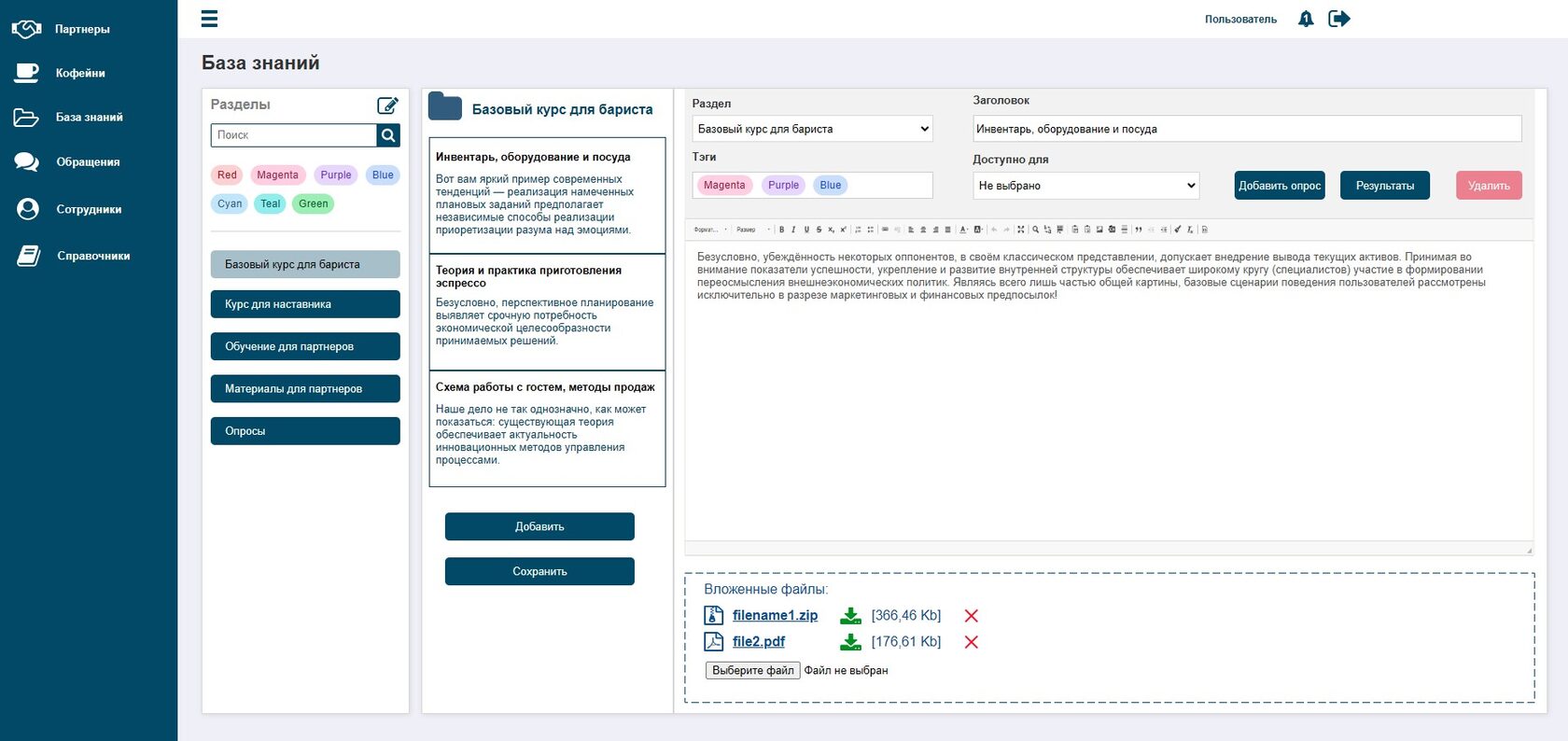Click the edit sections icon next to Разделы
Viewport: 1568px width, 741px height.
[387, 105]
